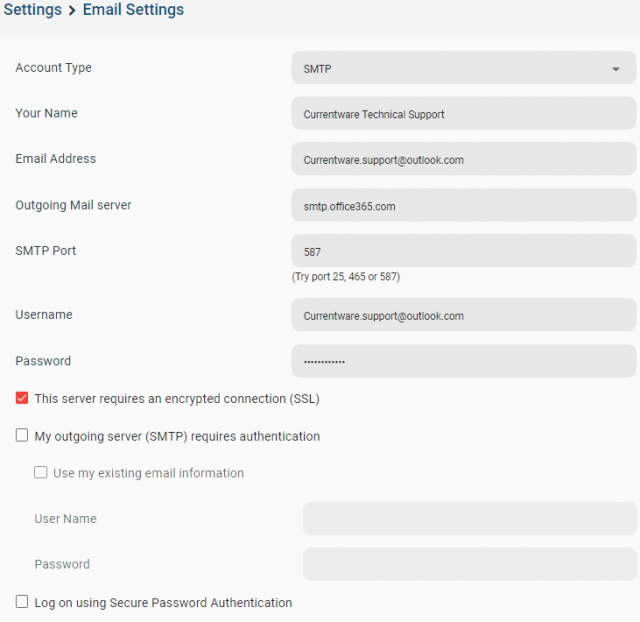Open the Account Type SMTP dropdown
This screenshot has width=640, height=622.
463,68
